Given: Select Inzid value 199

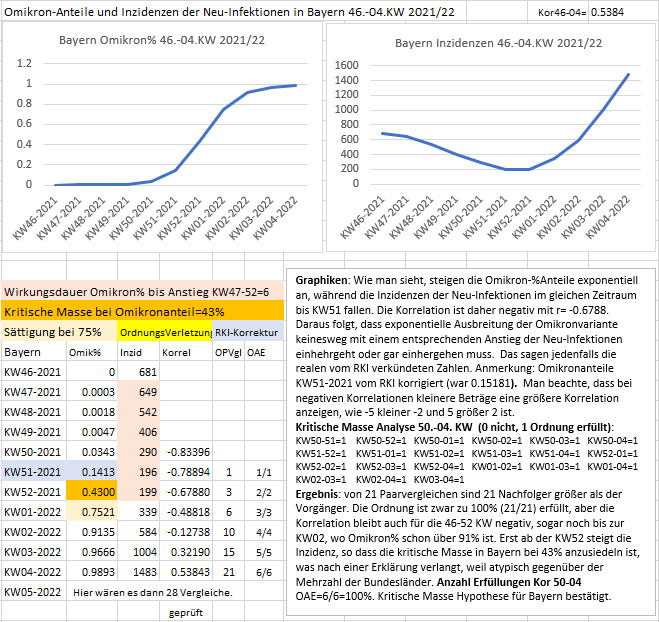Looking at the screenshot, I should click(138, 492).
